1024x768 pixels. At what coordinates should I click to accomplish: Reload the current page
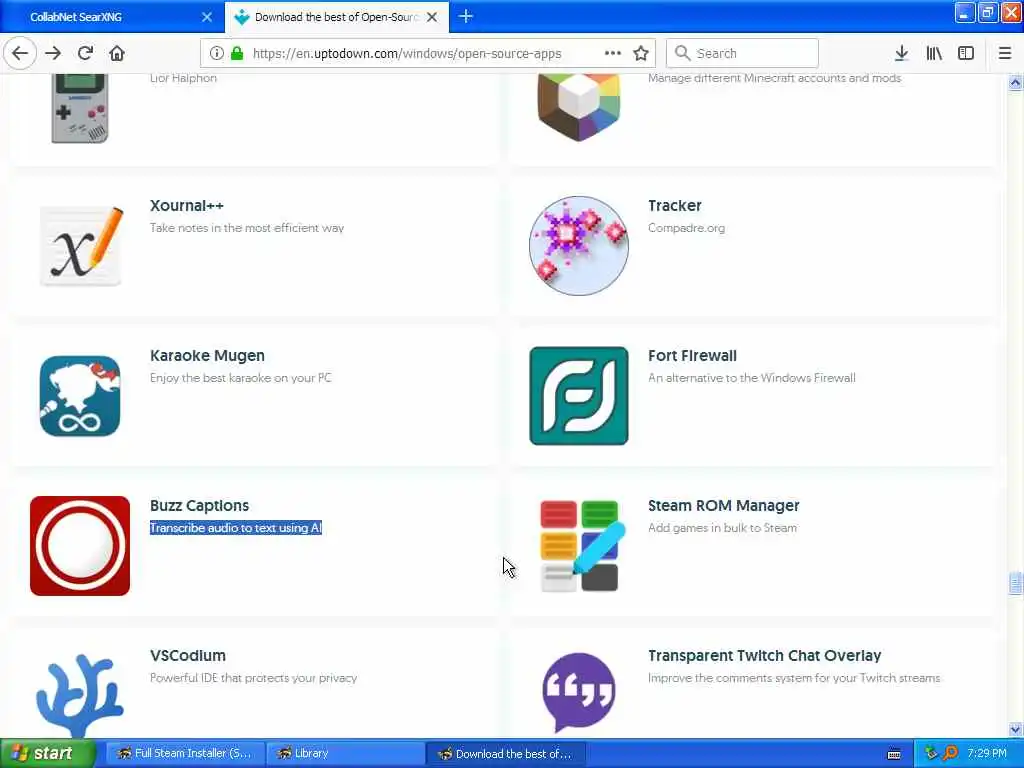click(85, 54)
